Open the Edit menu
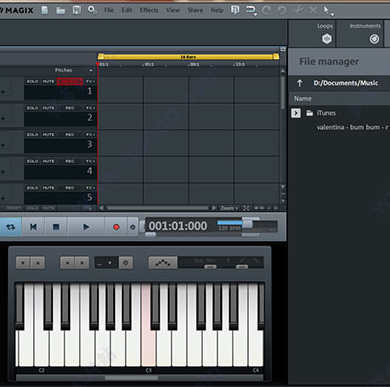390x387 pixels. pos(127,10)
